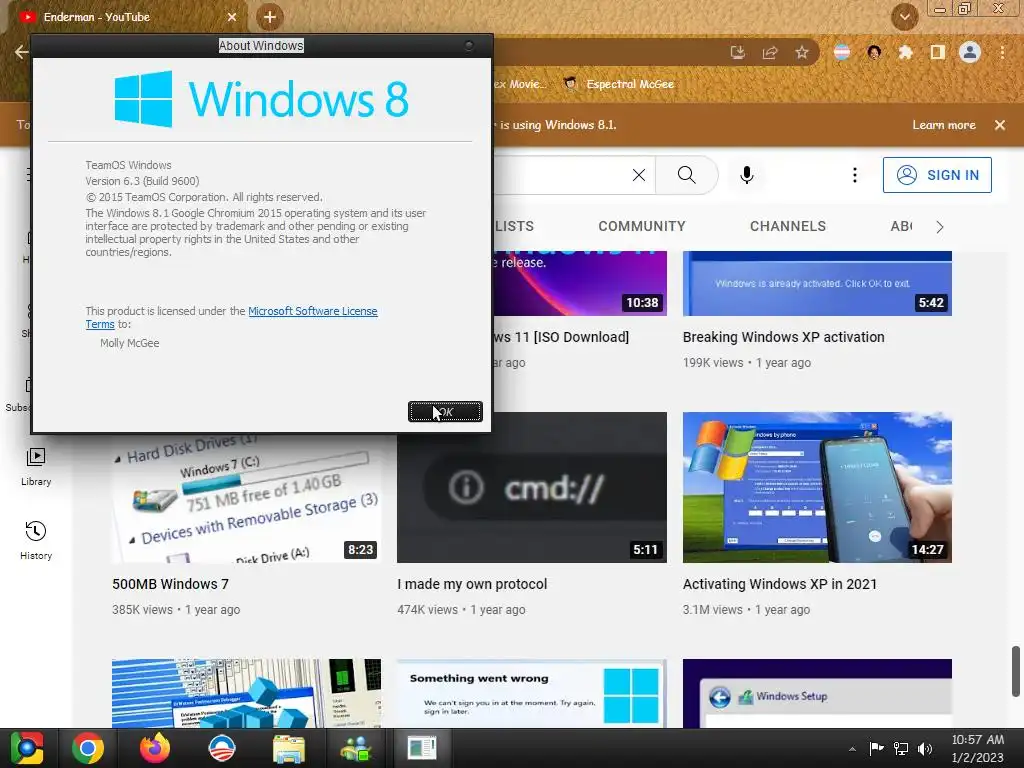
Task: Open Breaking Windows XP activation thumbnail
Action: [x=817, y=283]
